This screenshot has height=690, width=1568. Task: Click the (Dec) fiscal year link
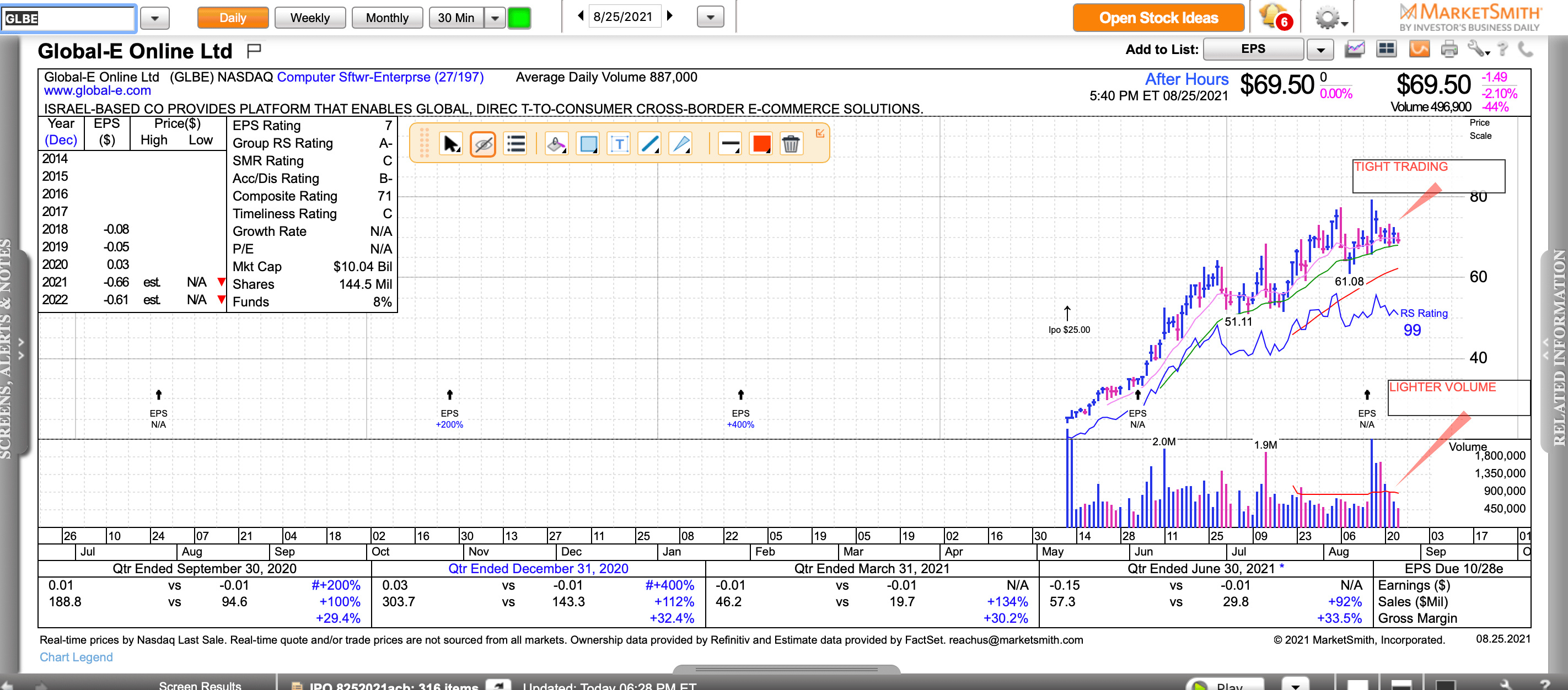pos(61,140)
